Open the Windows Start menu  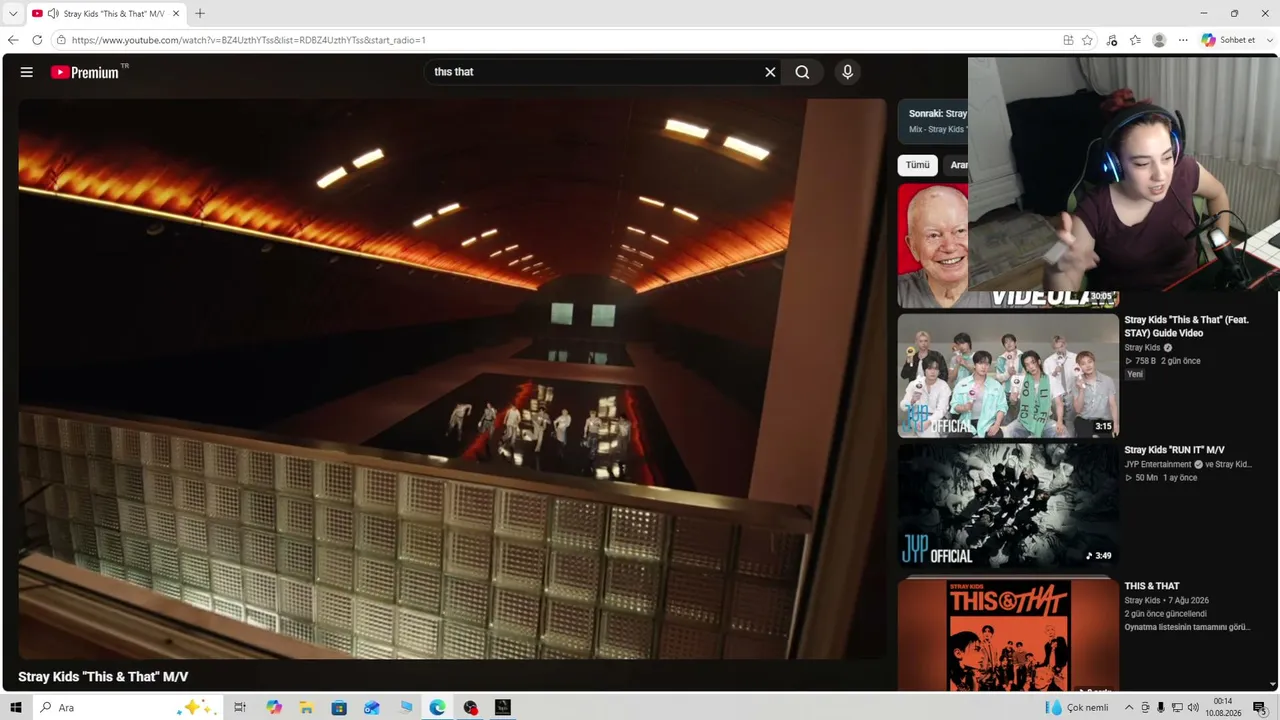tap(16, 708)
